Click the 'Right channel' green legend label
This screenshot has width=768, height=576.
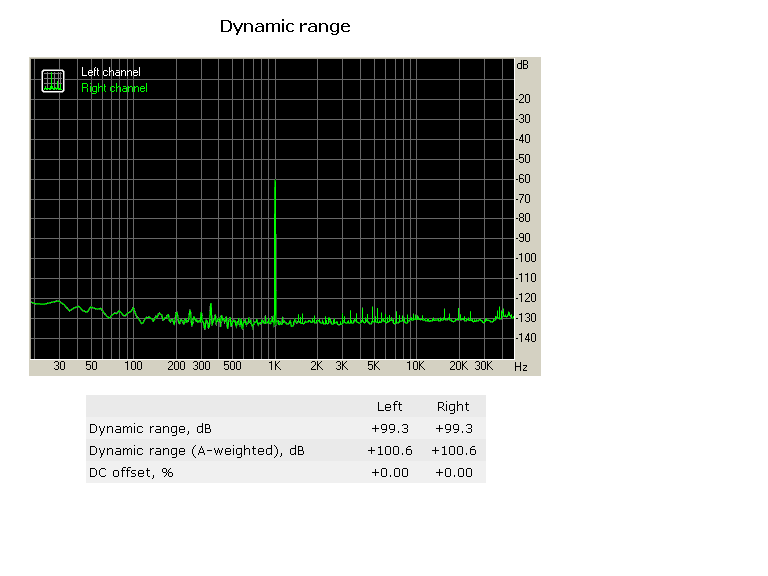(x=114, y=88)
